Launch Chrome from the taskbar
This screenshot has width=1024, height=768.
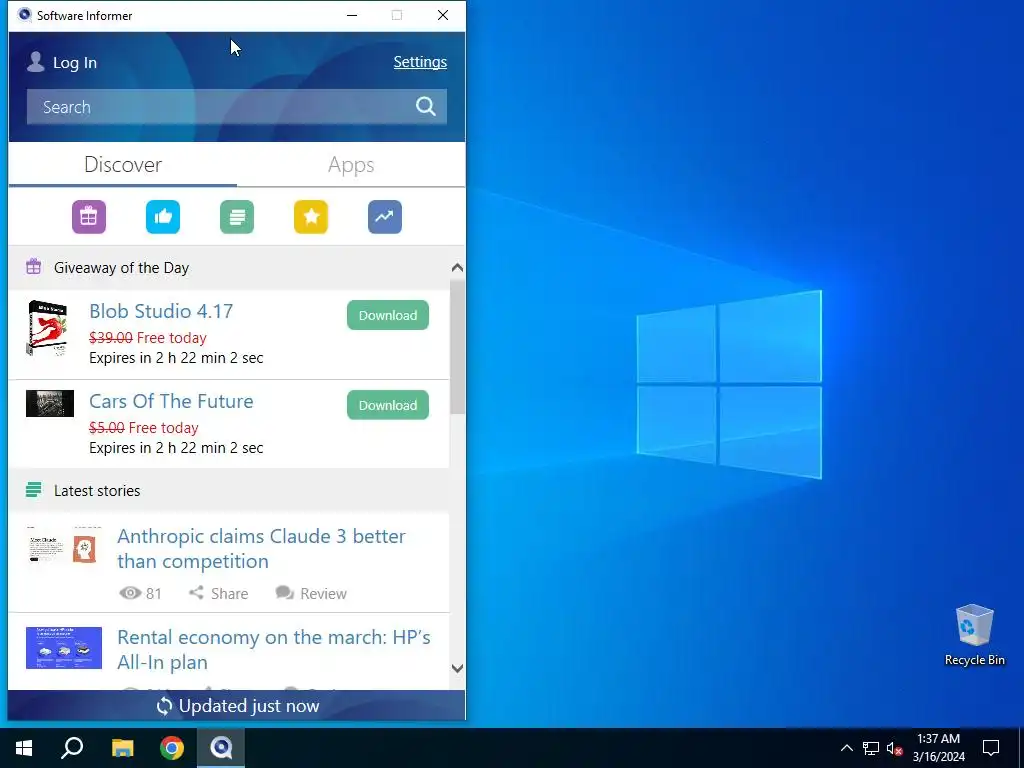click(172, 748)
